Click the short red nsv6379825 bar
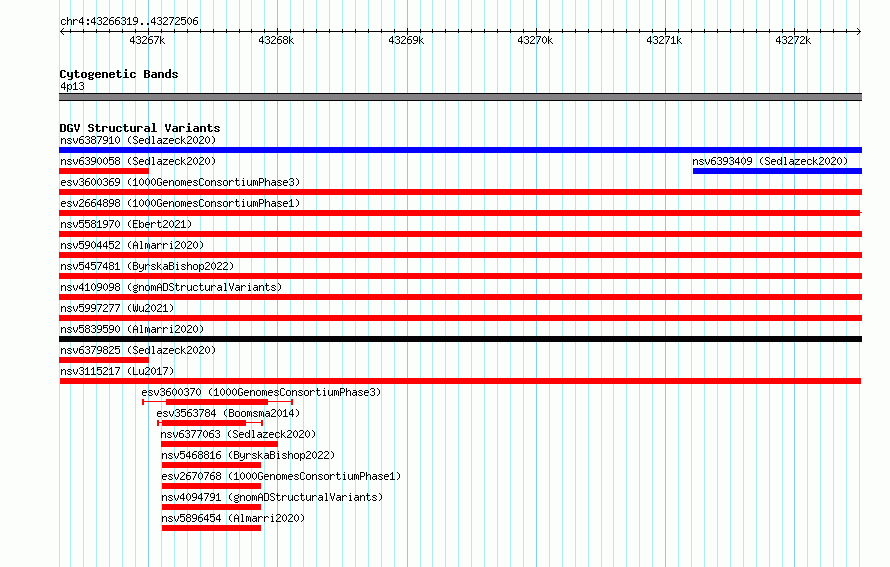This screenshot has height=567, width=890. pos(104,360)
